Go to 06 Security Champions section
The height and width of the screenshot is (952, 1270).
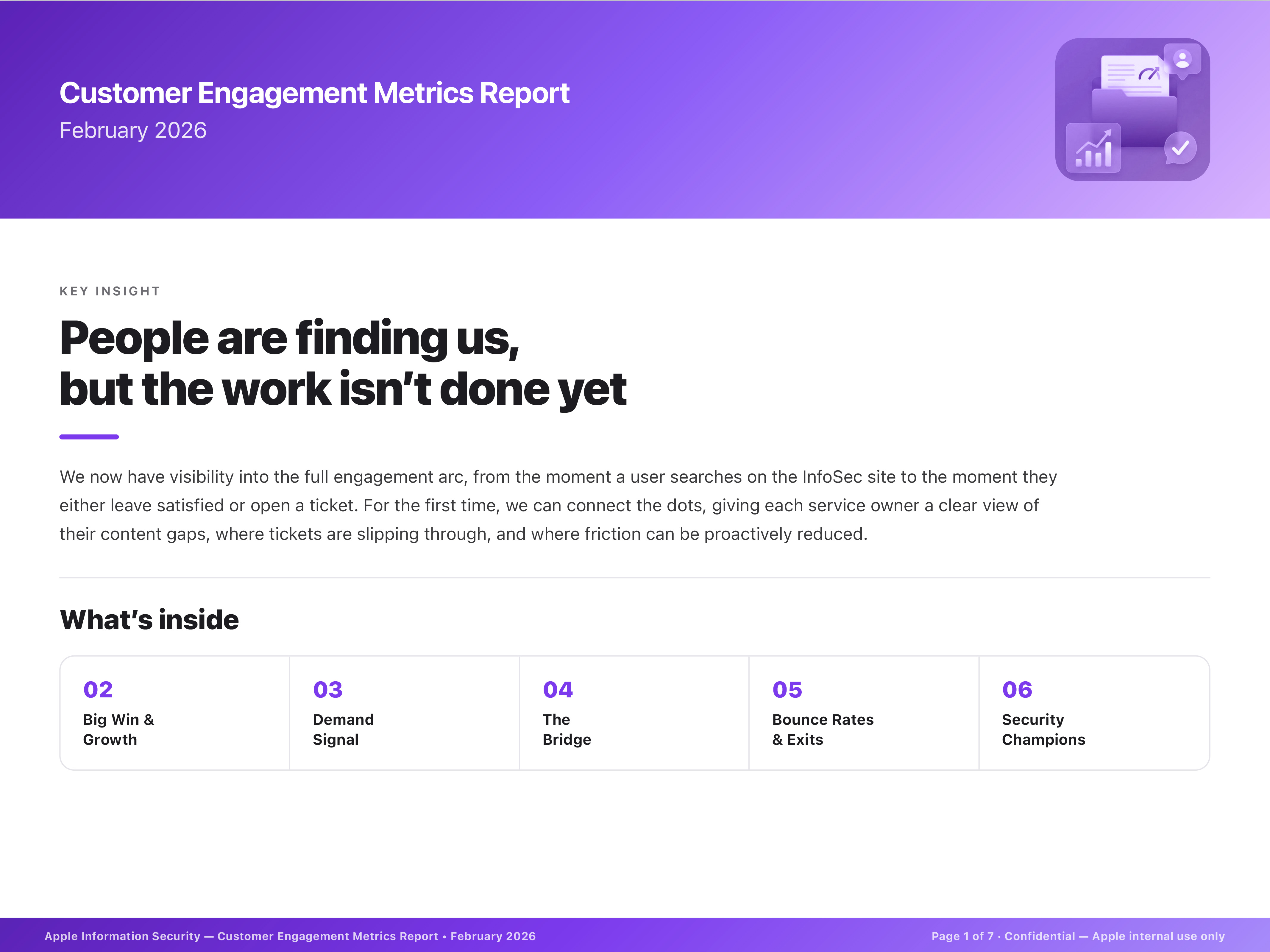click(x=1094, y=713)
